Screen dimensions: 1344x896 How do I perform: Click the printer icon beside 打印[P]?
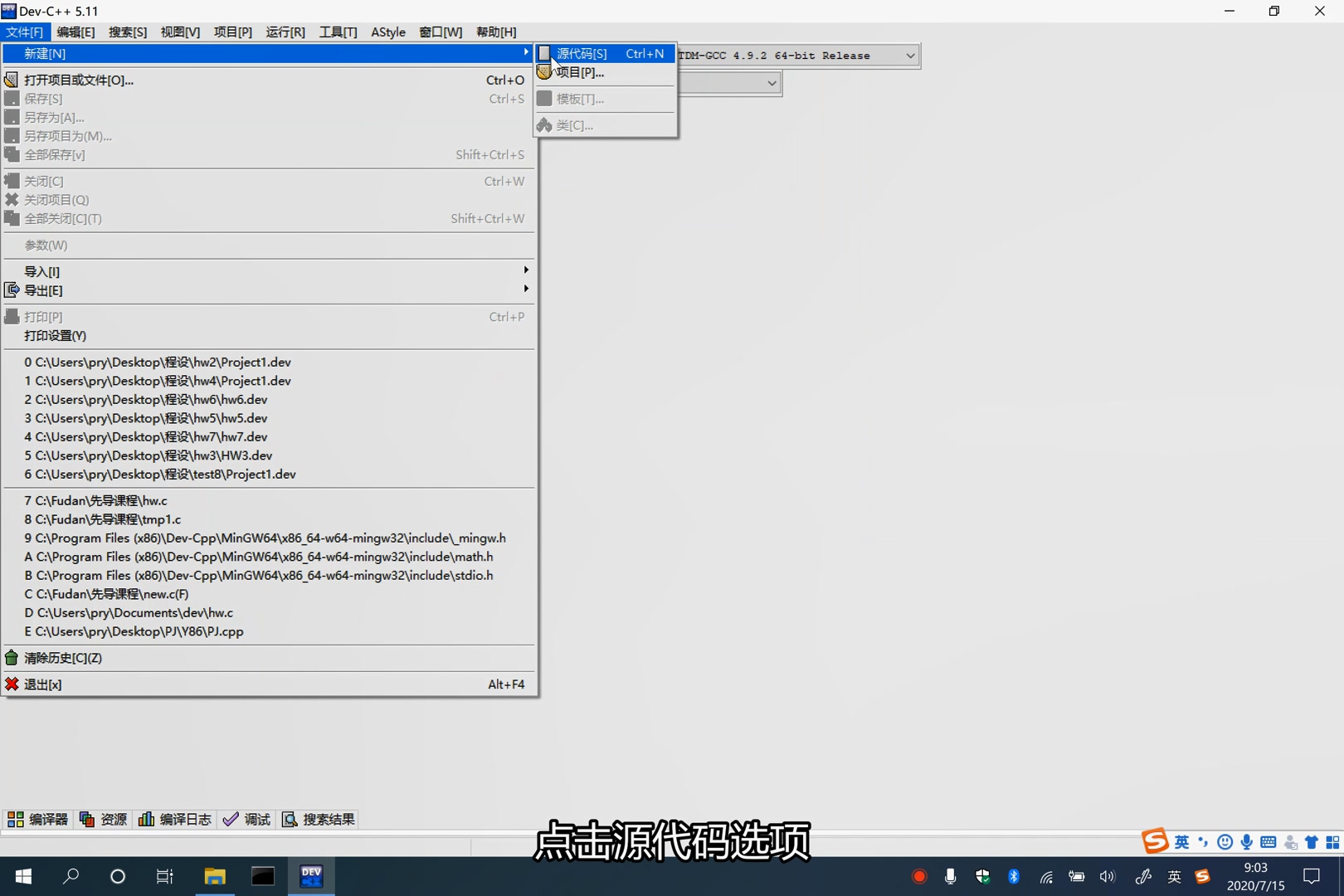coord(12,316)
